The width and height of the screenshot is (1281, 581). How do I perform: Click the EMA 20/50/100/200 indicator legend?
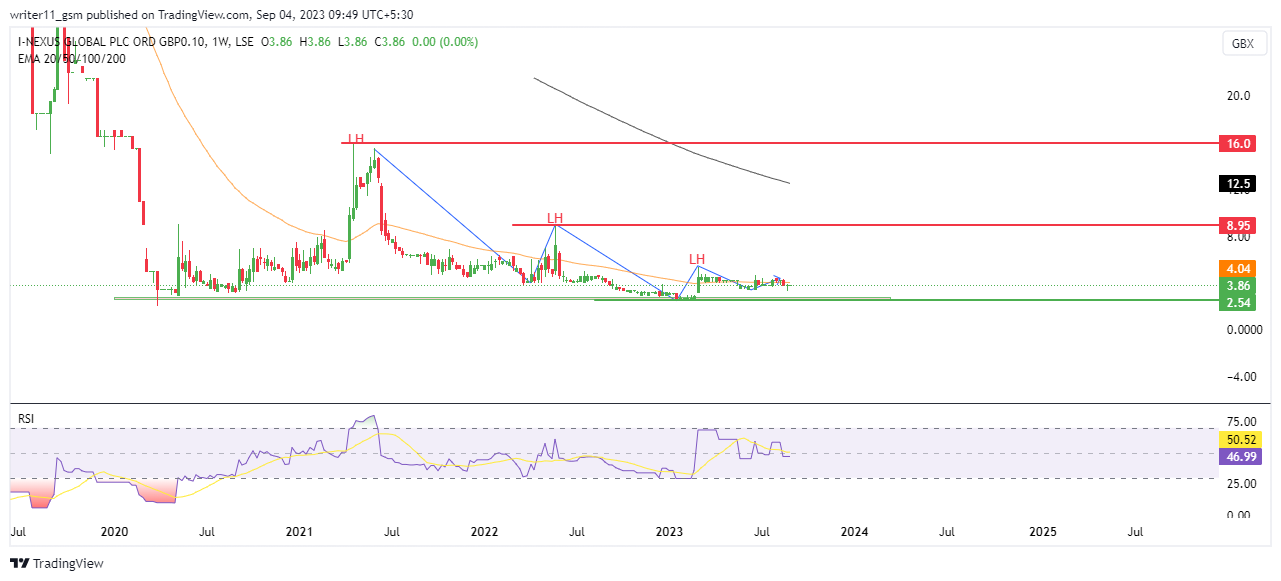72,58
